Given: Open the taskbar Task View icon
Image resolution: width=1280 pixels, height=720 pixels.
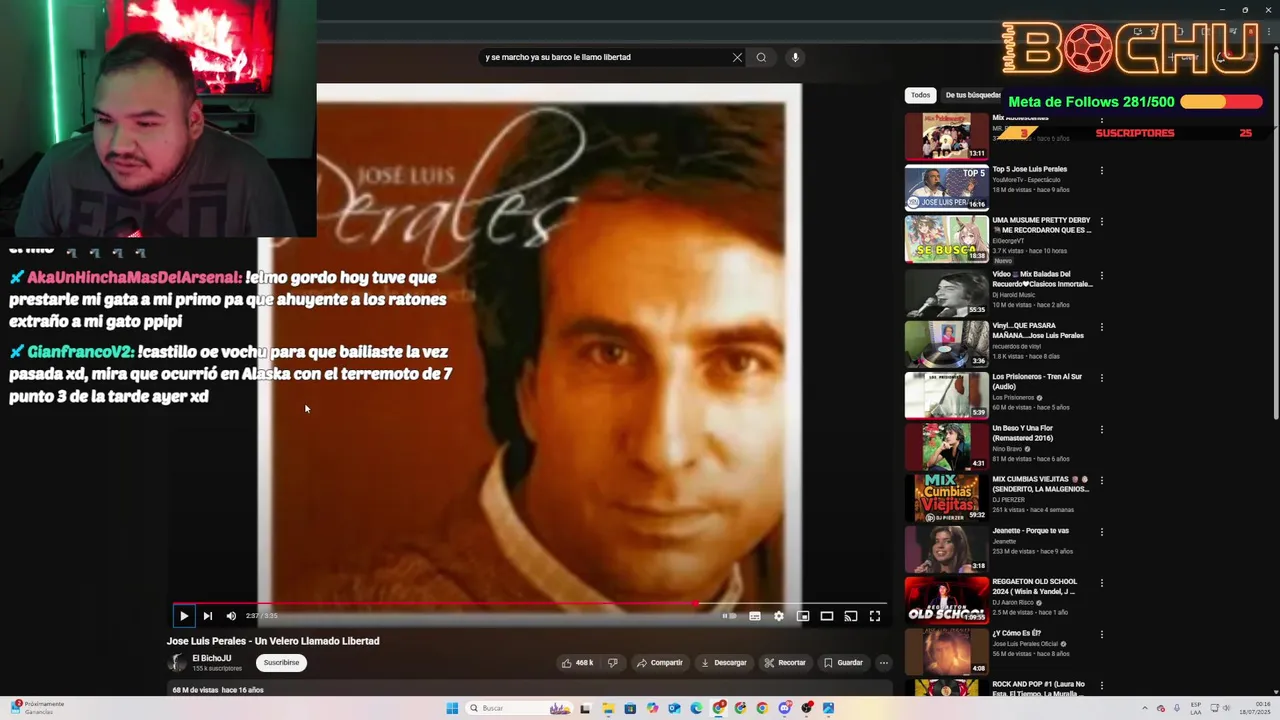Looking at the screenshot, I should pos(585,708).
